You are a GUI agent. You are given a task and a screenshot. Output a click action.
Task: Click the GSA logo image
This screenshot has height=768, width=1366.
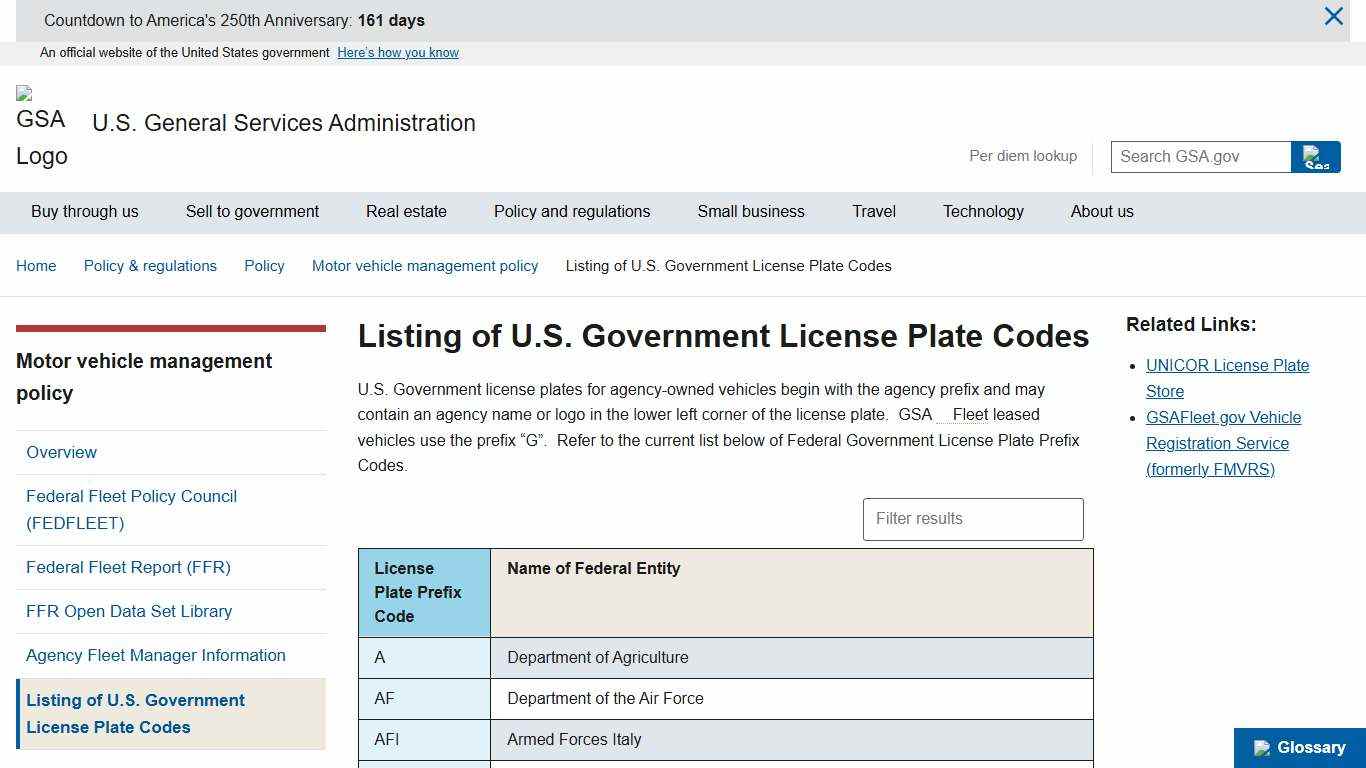click(x=41, y=123)
